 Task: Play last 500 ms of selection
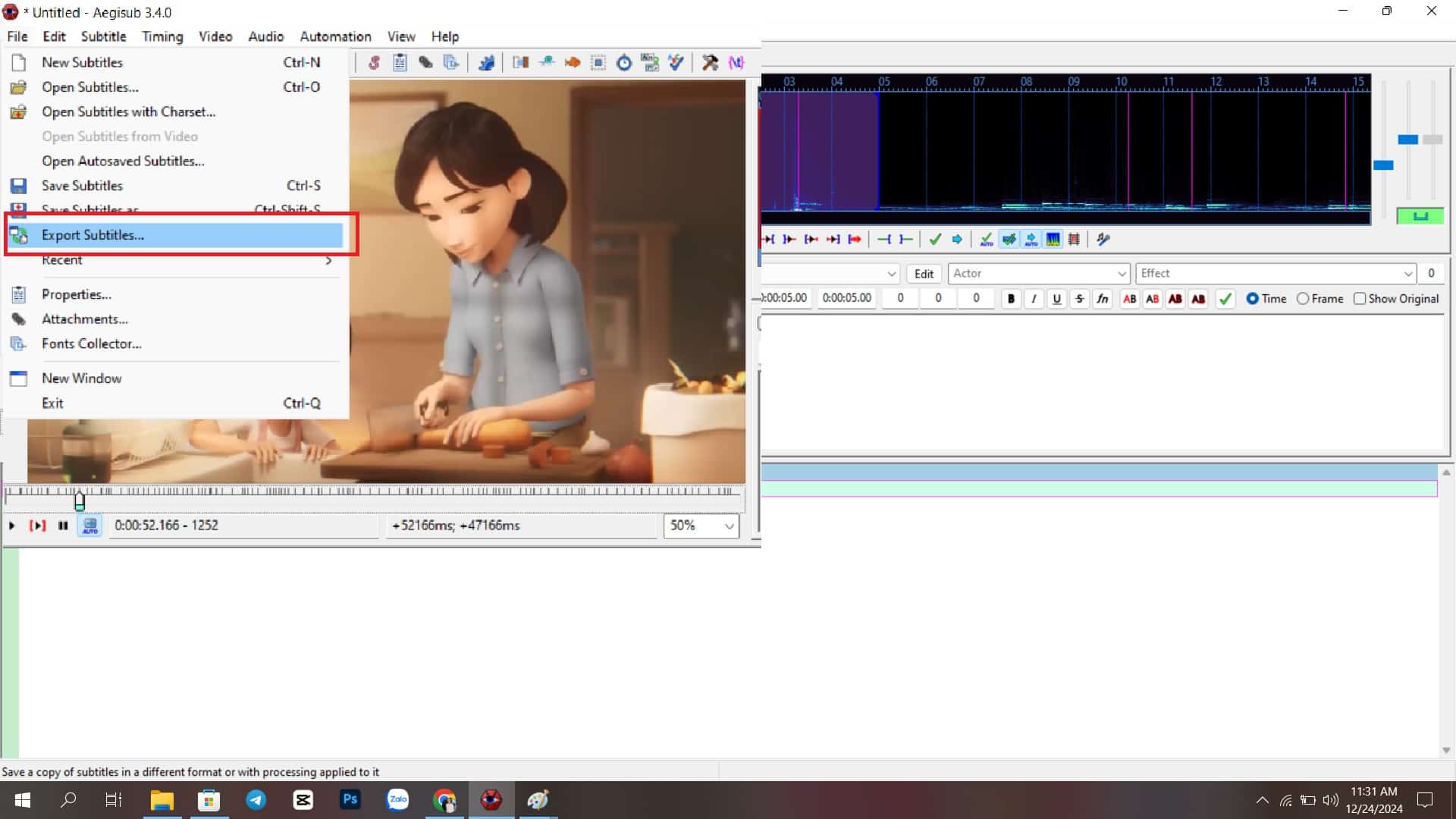tap(833, 240)
